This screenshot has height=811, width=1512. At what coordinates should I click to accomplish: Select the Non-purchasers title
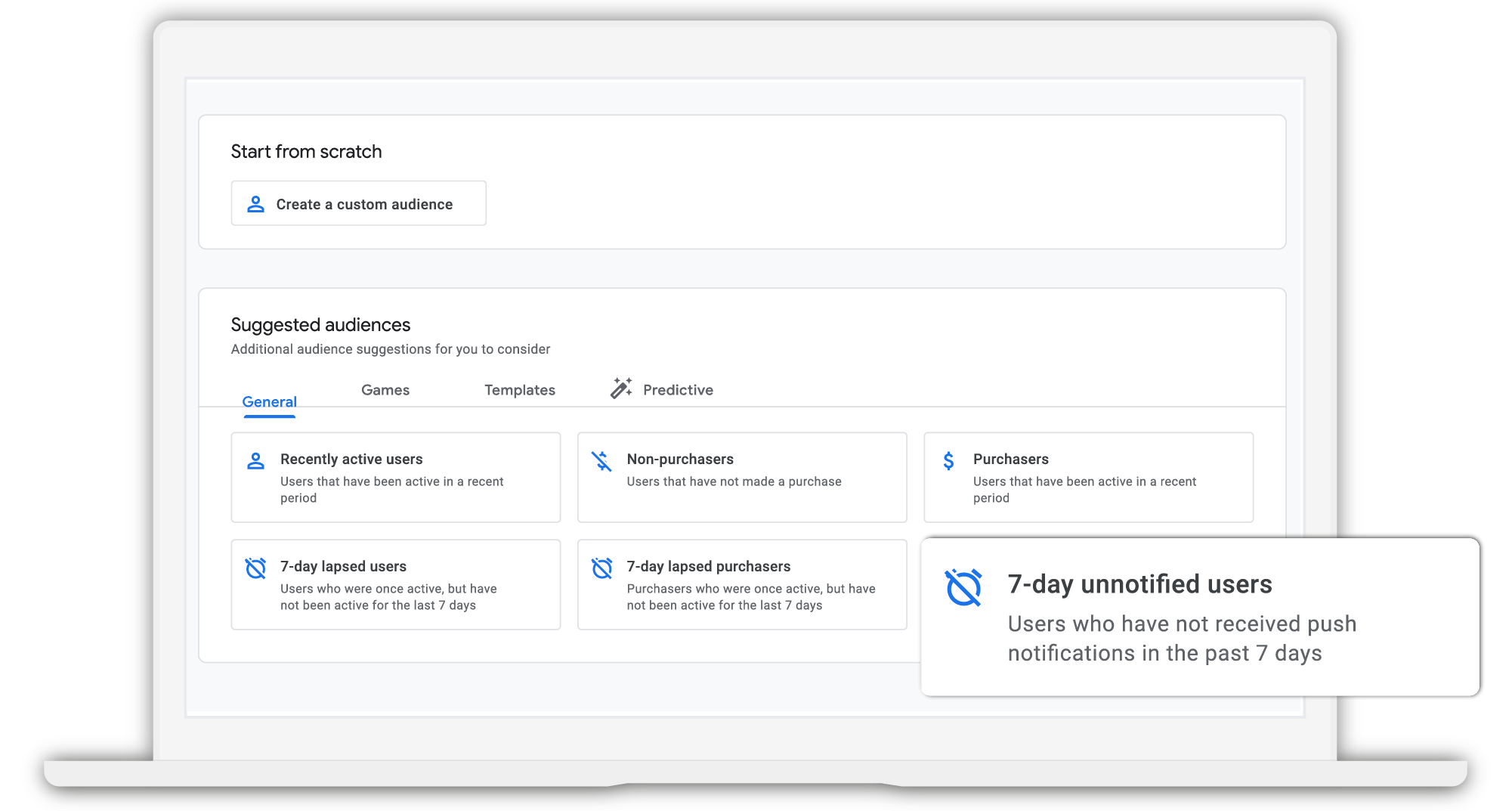(x=680, y=460)
